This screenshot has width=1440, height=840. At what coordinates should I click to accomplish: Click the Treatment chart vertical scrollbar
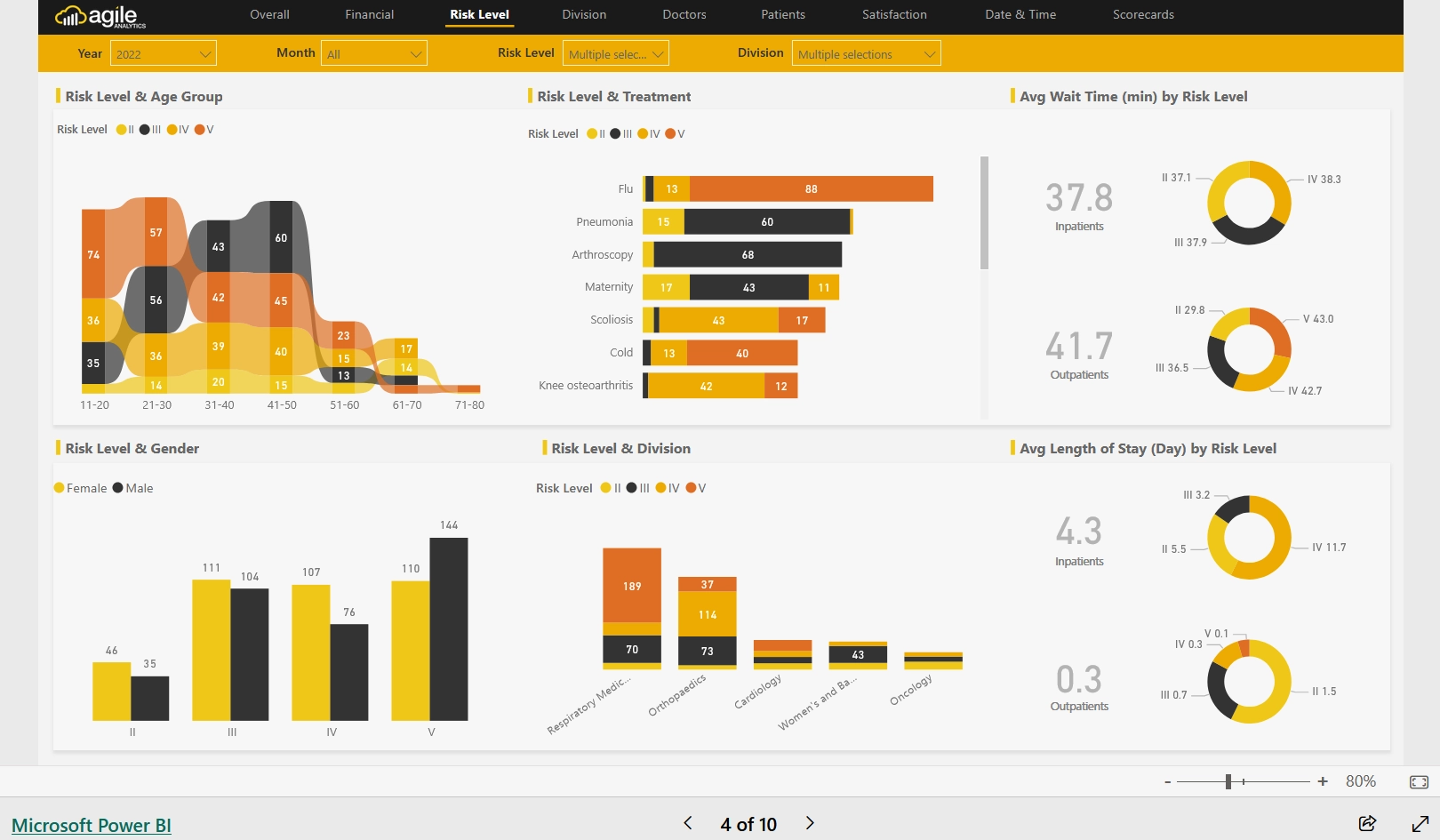984,212
